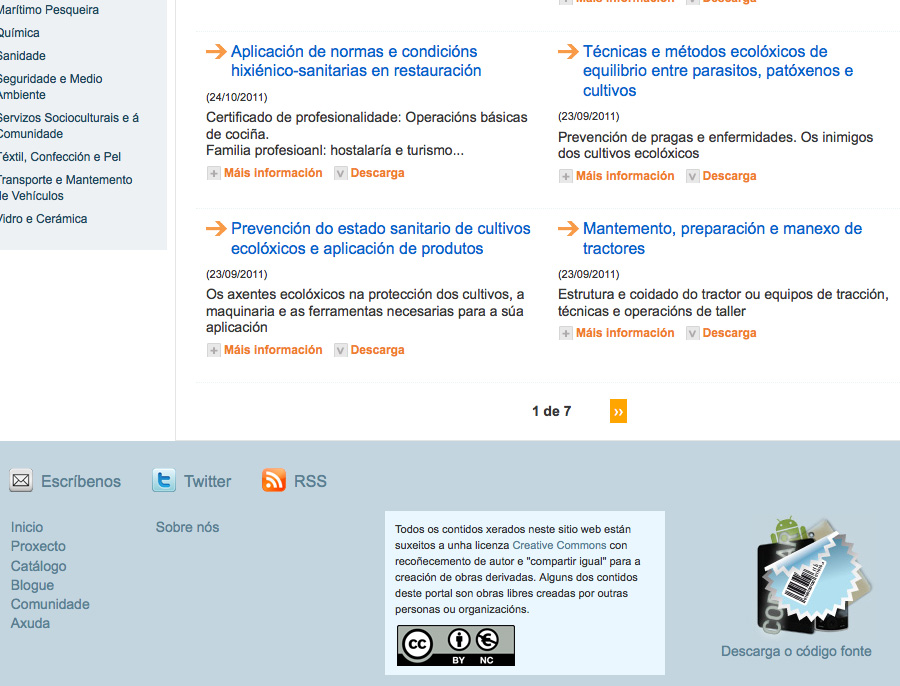Select Sanidade category in sidebar

coord(23,56)
